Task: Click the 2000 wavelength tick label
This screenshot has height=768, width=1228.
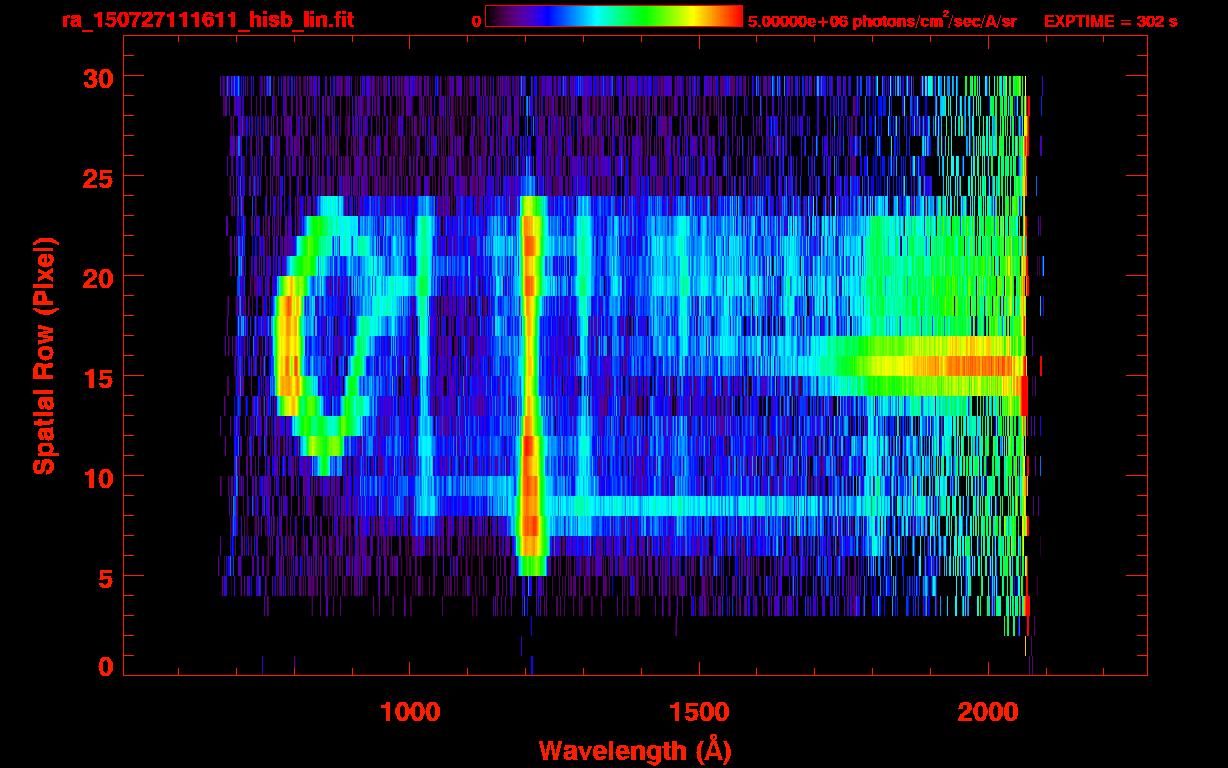Action: (987, 712)
